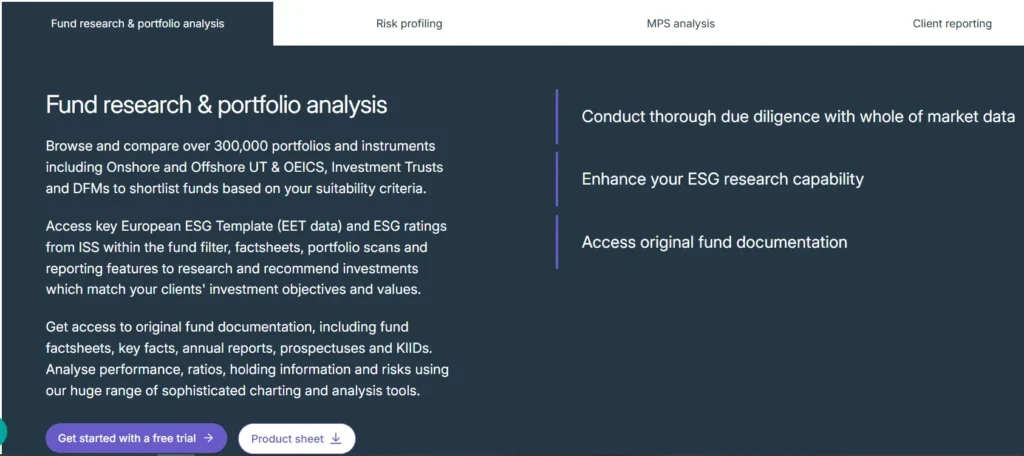1024x456 pixels.
Task: Click the teal circular widget at the left edge
Action: 2,431
